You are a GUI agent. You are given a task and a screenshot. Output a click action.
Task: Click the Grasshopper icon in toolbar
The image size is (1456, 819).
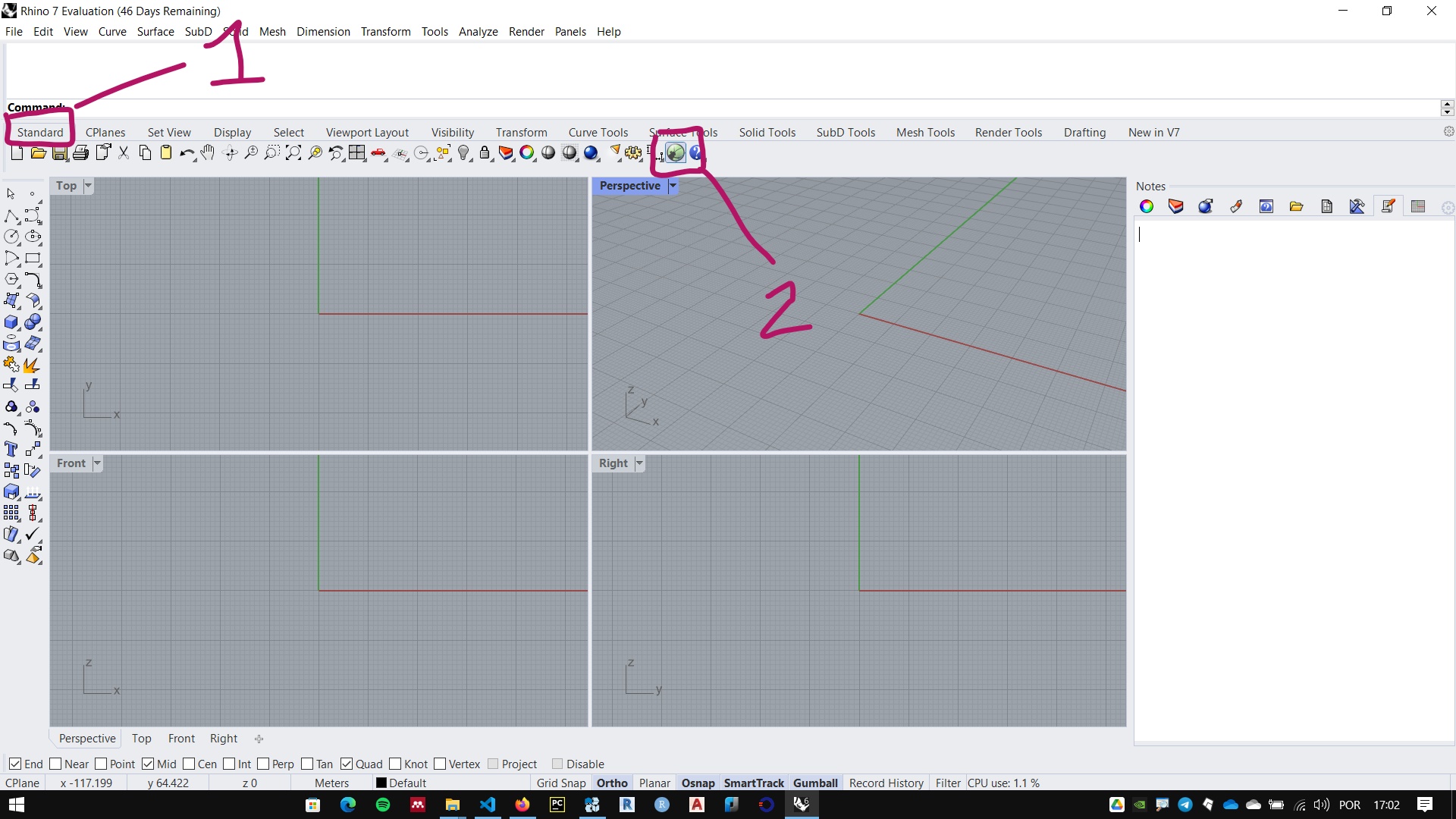coord(675,153)
